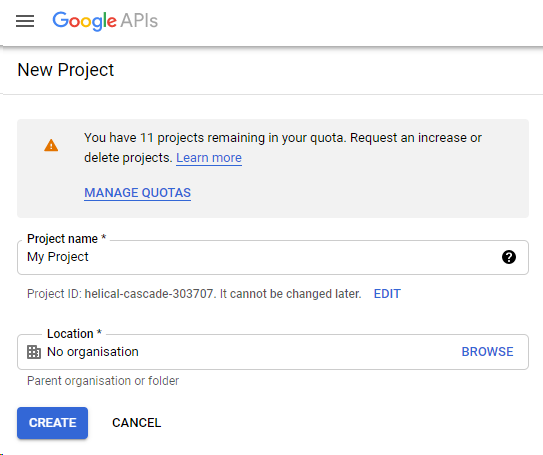Click the organisation building icon
The image size is (543, 455).
coord(34,352)
